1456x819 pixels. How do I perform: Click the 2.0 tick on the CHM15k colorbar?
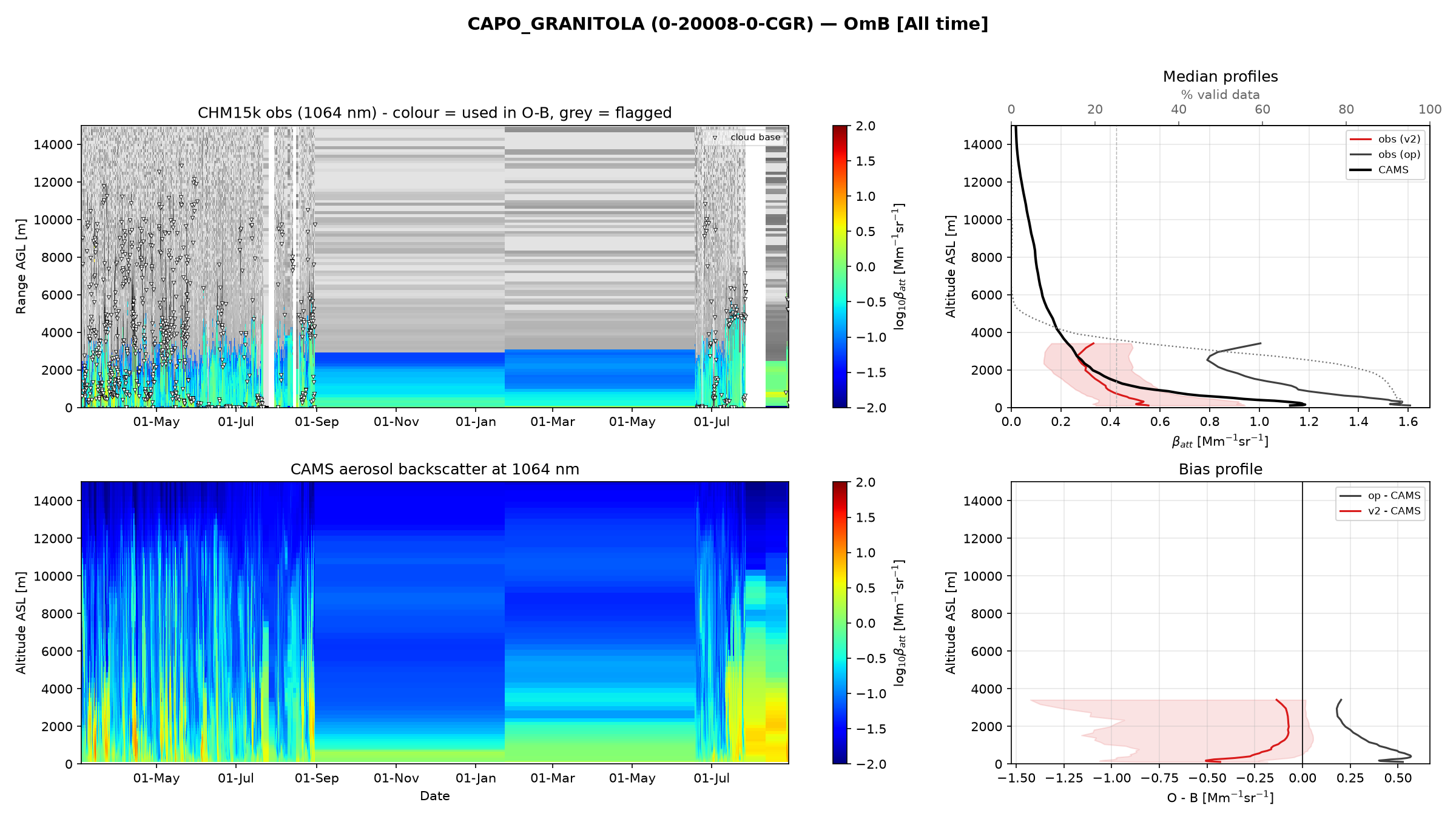[866, 126]
